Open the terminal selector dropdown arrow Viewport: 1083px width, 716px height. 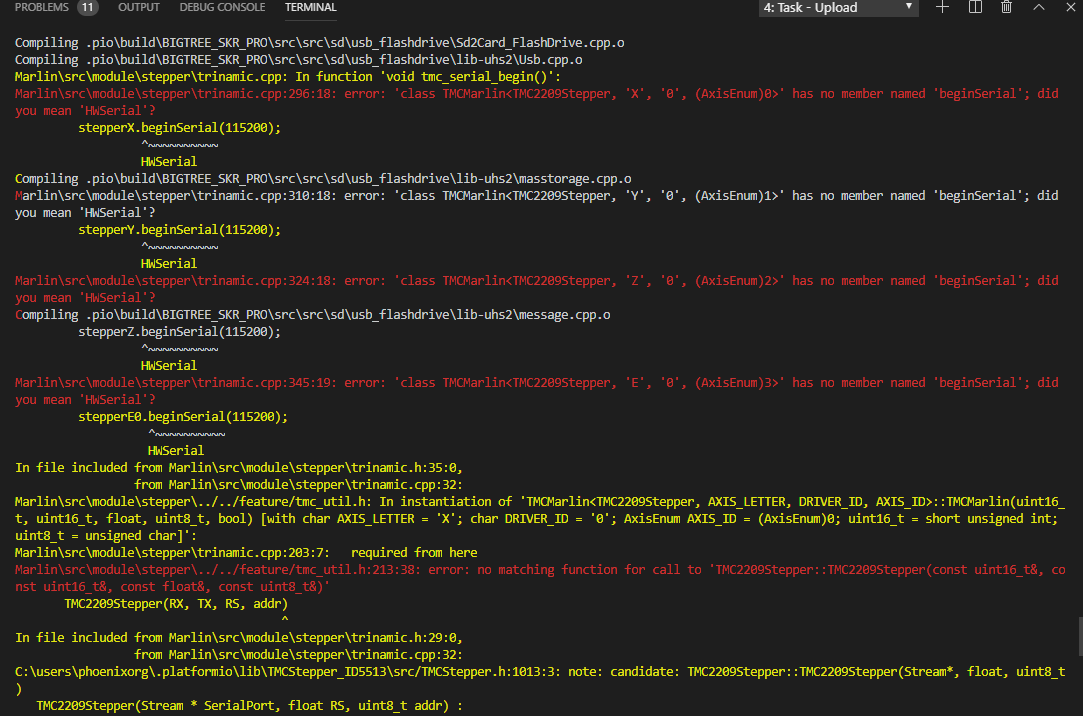point(909,8)
